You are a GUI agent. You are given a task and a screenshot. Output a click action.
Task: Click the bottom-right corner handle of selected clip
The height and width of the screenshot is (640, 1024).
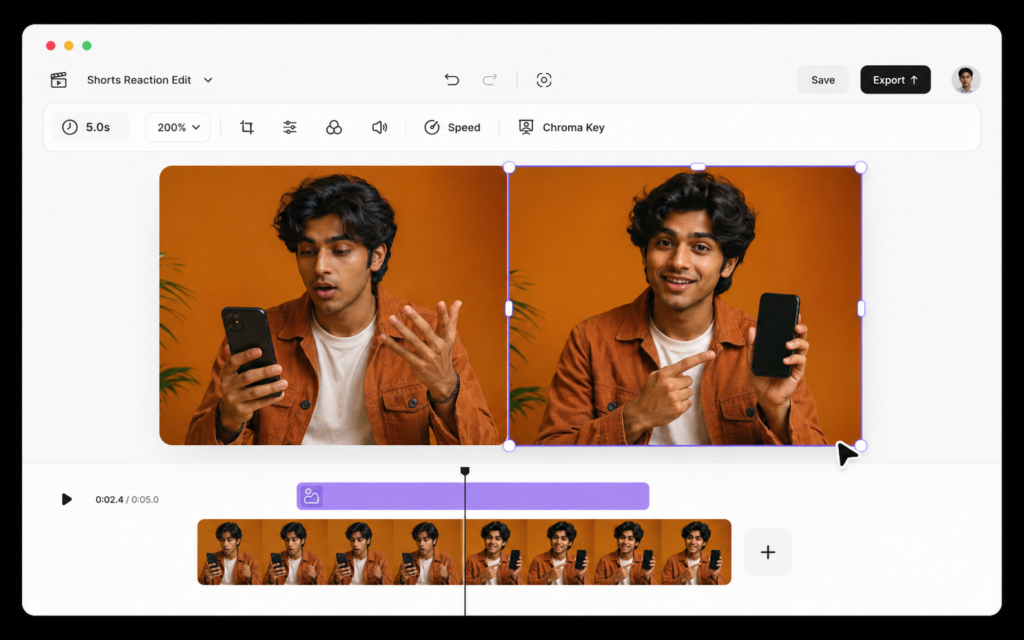861,446
